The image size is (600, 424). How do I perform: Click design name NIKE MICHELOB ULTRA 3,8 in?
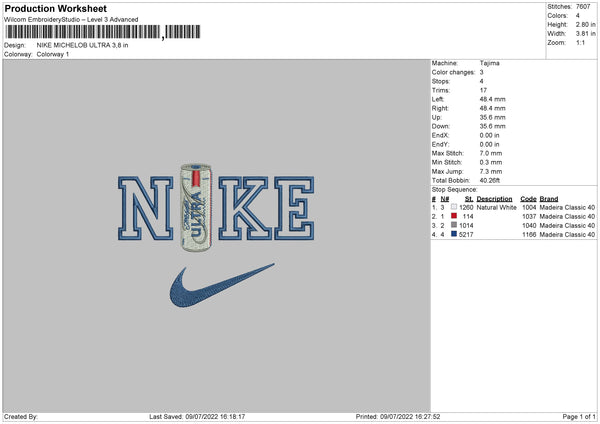pyautogui.click(x=82, y=45)
